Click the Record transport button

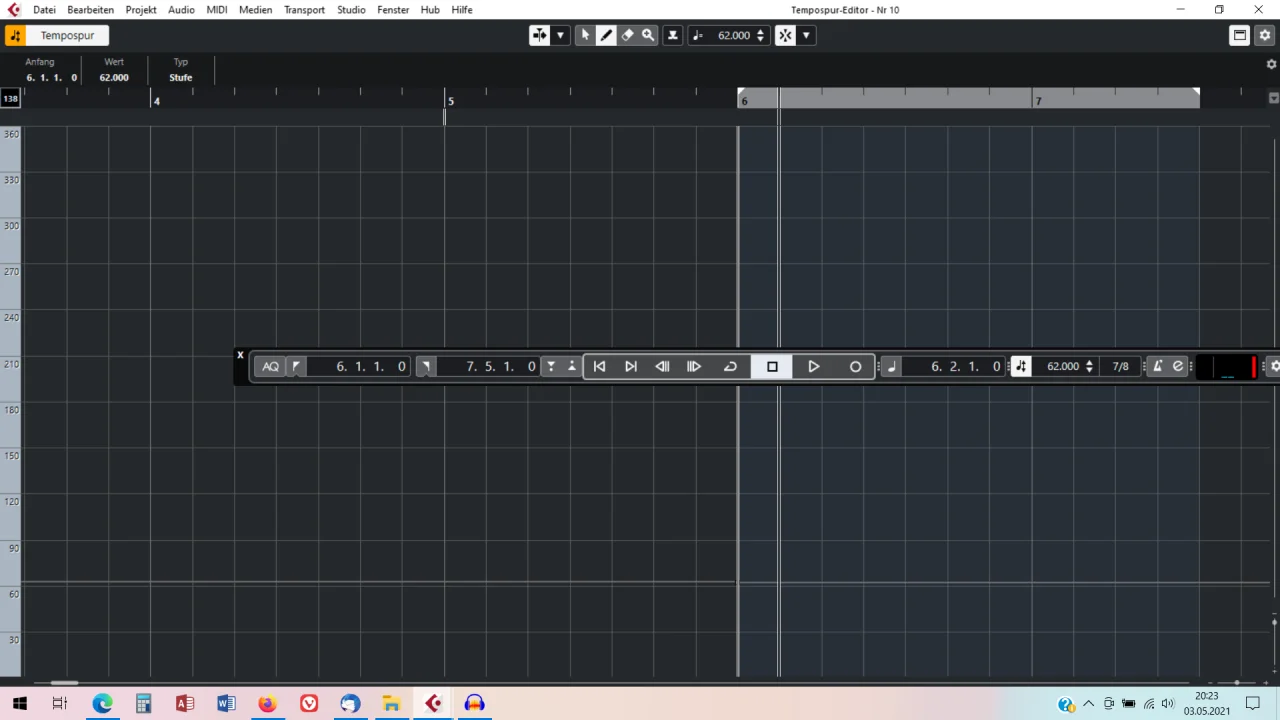(855, 366)
